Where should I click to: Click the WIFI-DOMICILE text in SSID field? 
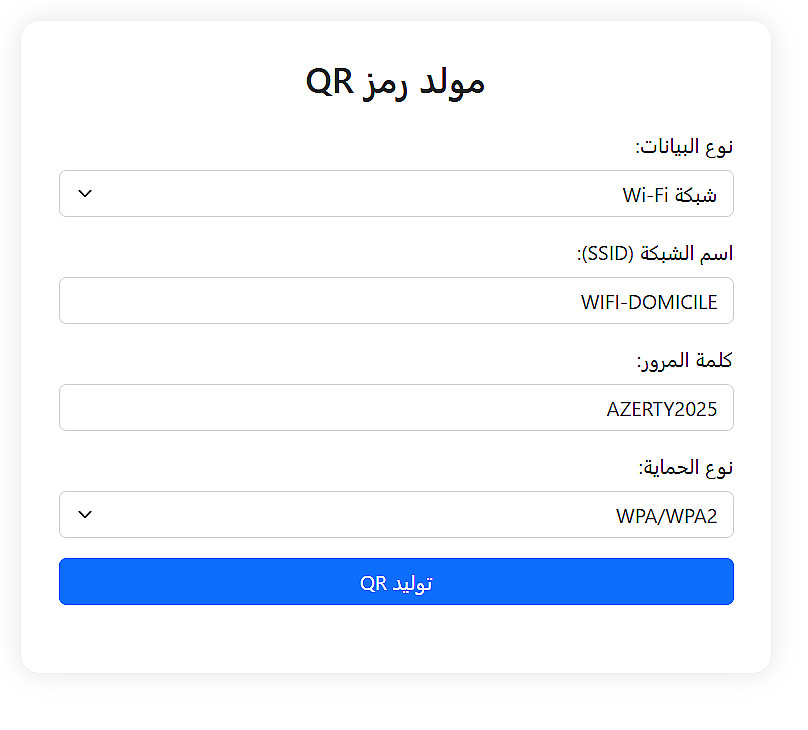coord(649,302)
